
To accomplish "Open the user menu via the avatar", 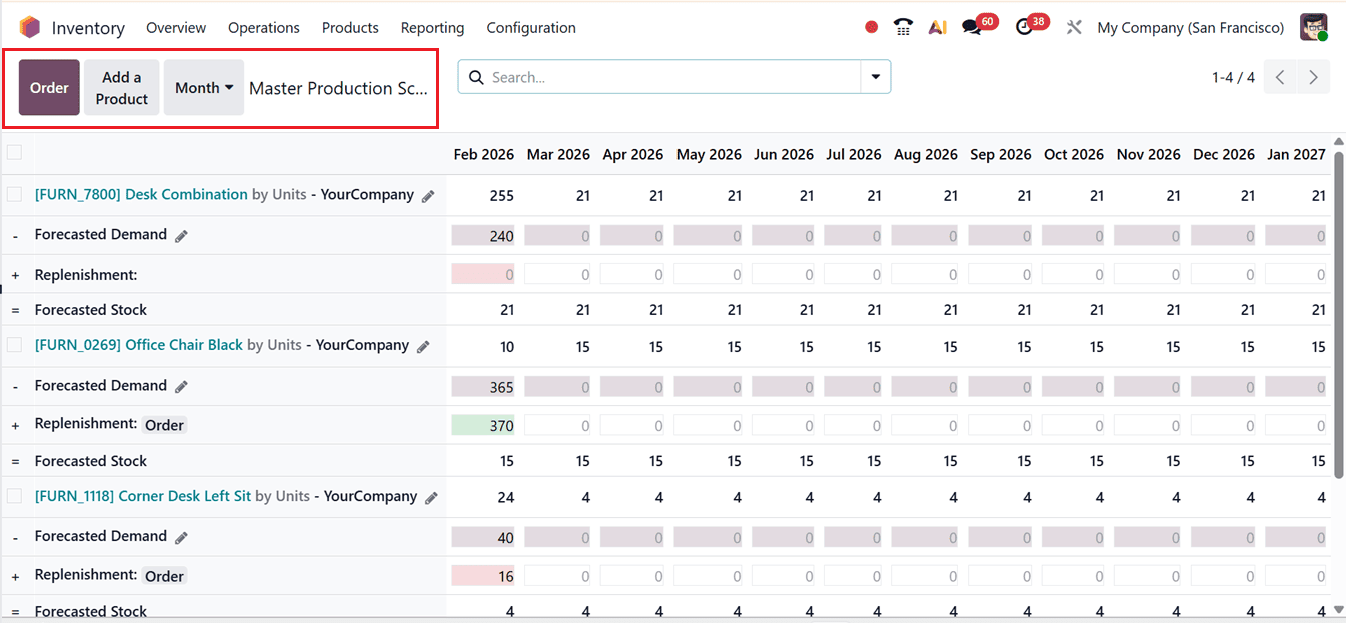I will tap(1314, 26).
